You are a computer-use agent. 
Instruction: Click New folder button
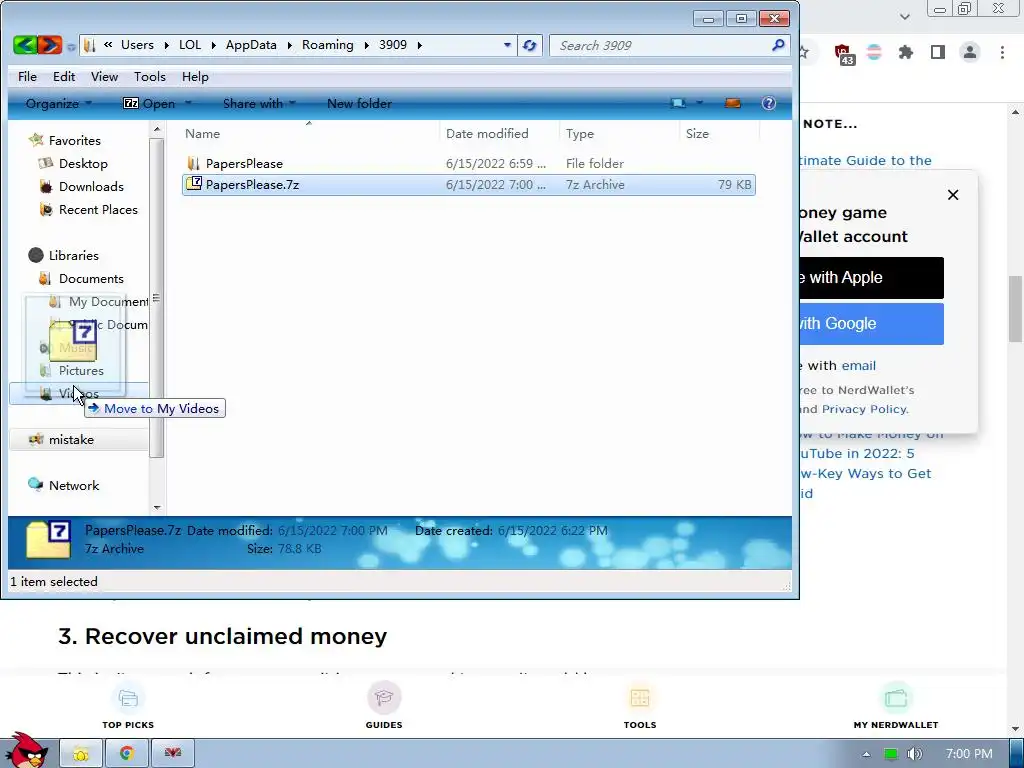[359, 103]
